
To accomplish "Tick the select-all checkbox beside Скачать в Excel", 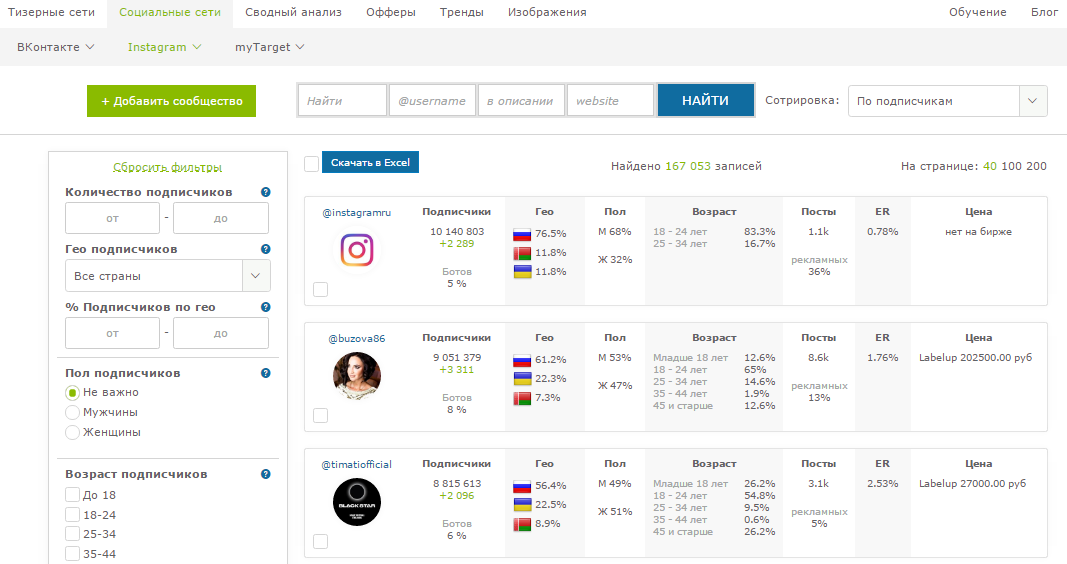I will pos(312,164).
